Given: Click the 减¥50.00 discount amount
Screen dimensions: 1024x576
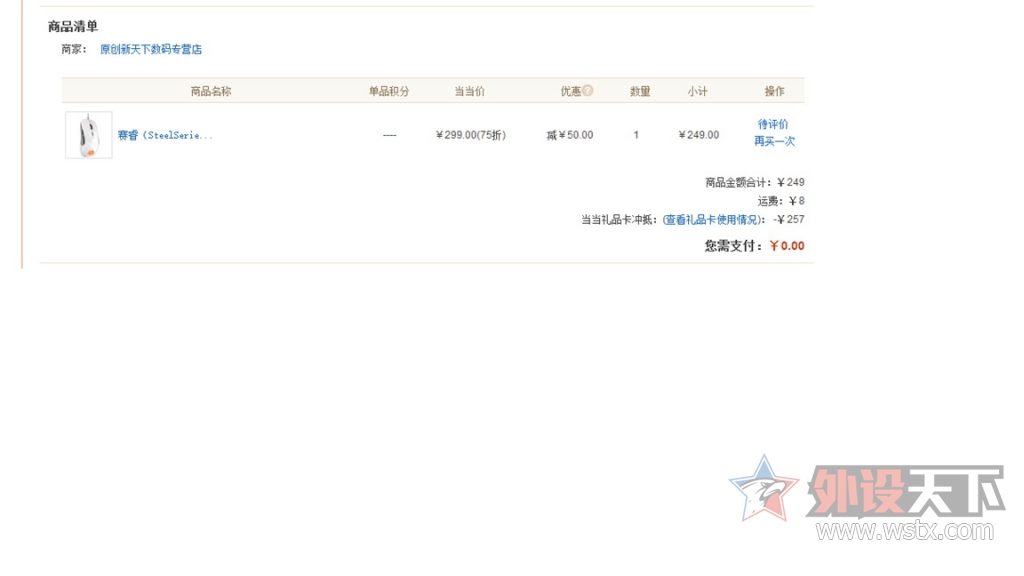Looking at the screenshot, I should 570,135.
